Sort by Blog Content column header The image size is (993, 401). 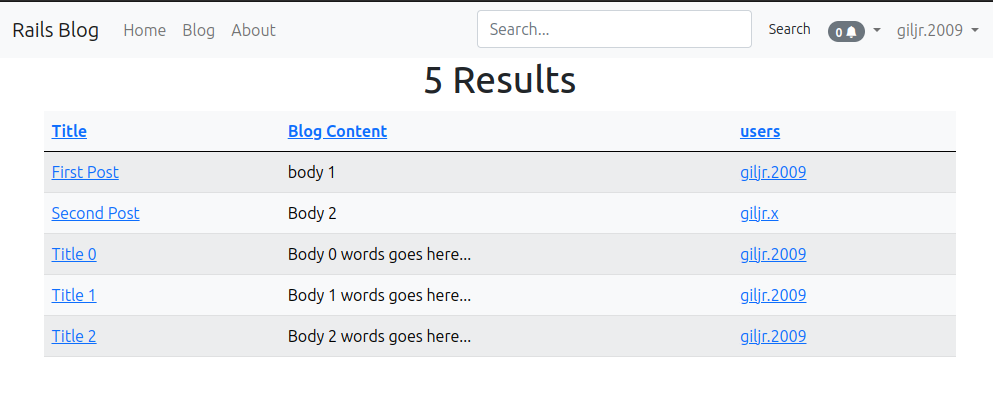coord(337,131)
